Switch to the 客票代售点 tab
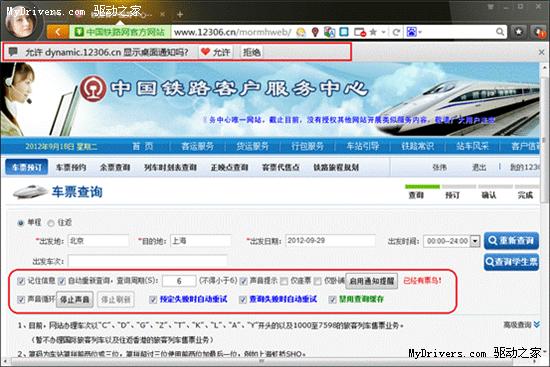The height and width of the screenshot is (367, 550). (x=281, y=167)
